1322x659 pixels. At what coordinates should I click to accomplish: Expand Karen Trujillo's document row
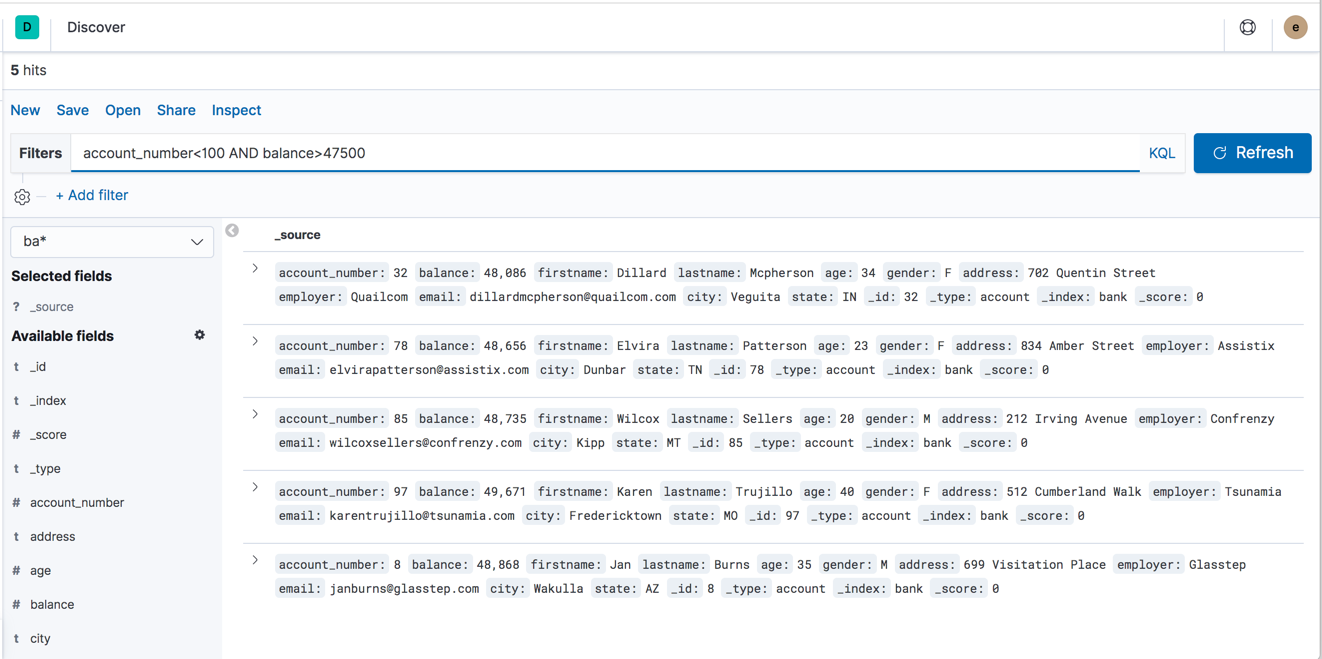click(x=255, y=487)
